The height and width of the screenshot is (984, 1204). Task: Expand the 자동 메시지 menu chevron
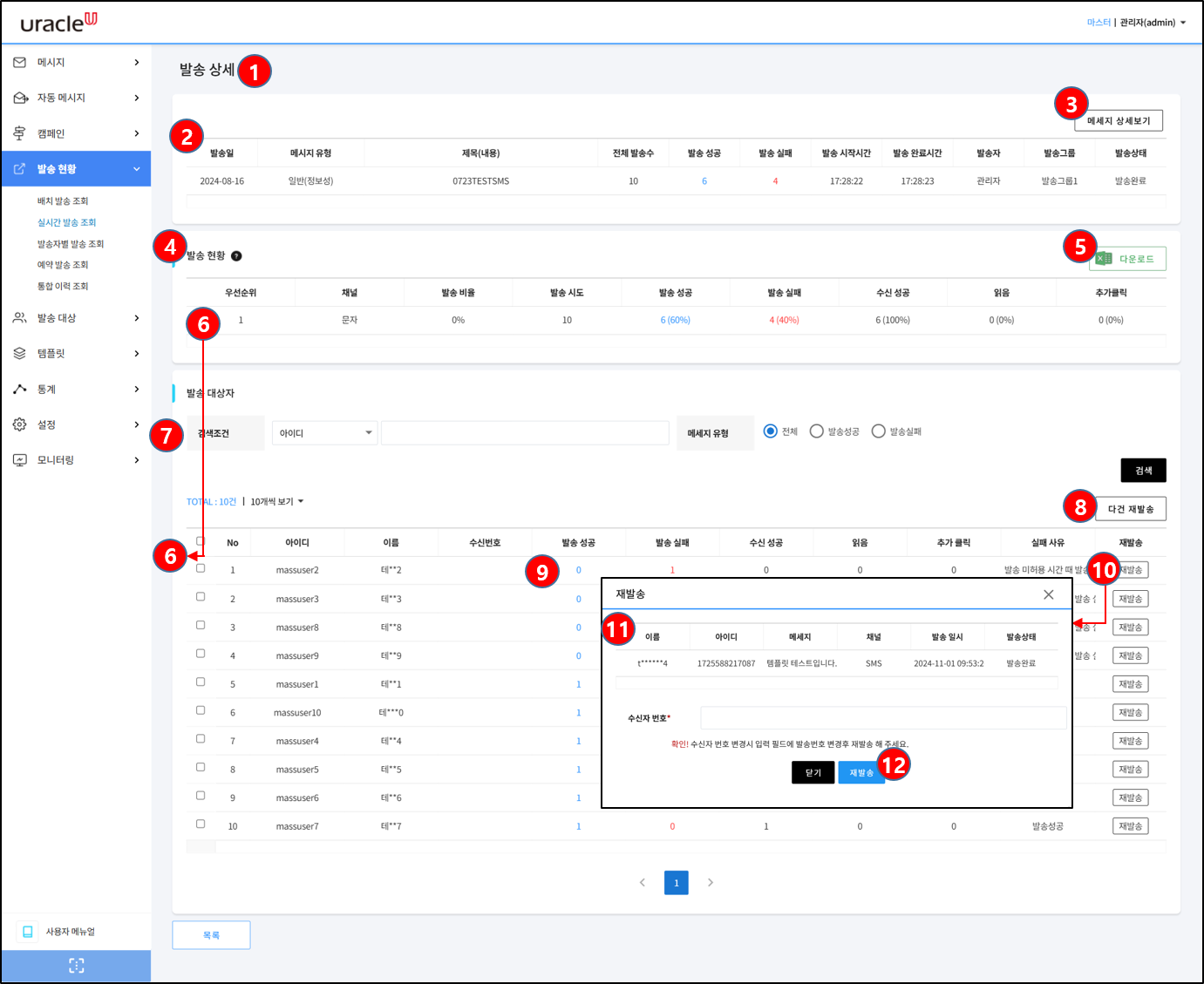137,98
